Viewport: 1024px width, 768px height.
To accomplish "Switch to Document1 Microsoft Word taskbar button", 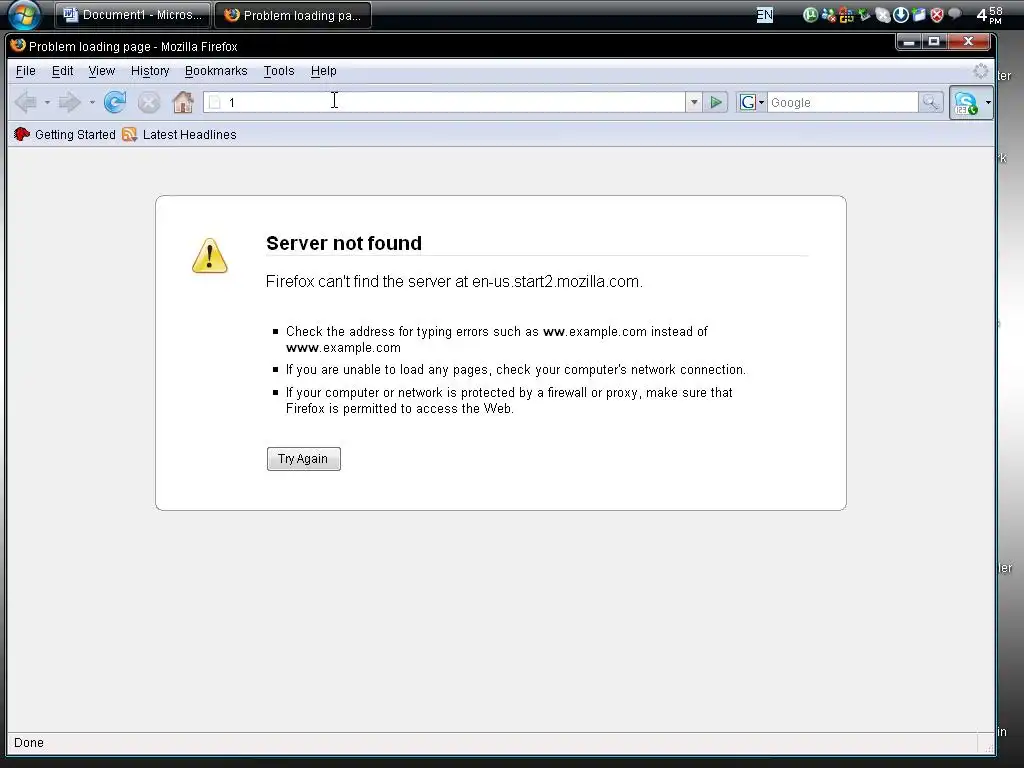I will pos(133,15).
